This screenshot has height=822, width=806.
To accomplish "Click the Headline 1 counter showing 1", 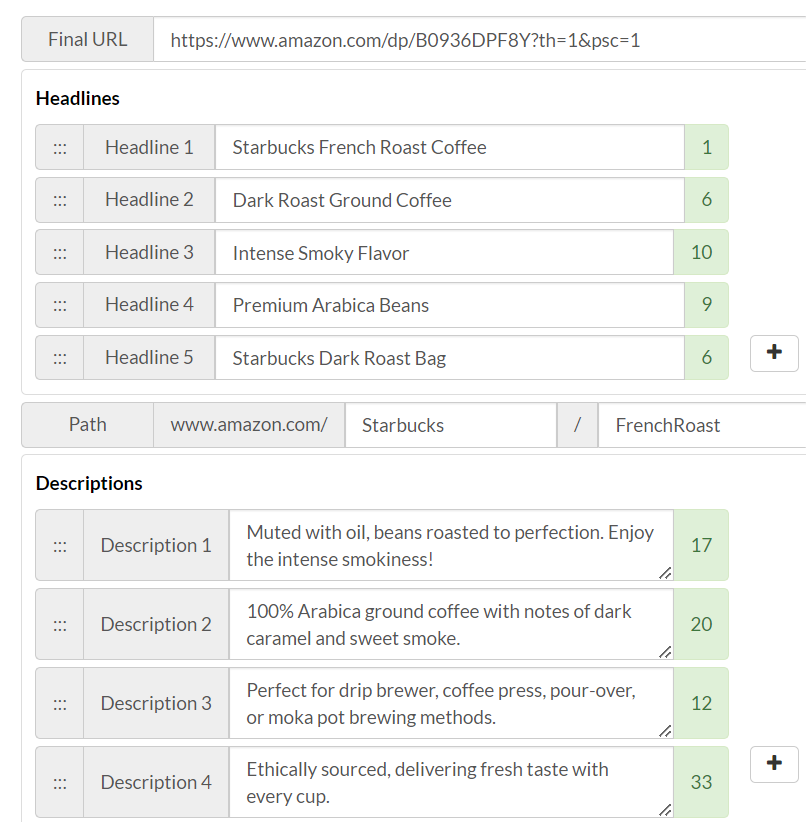I will [706, 147].
